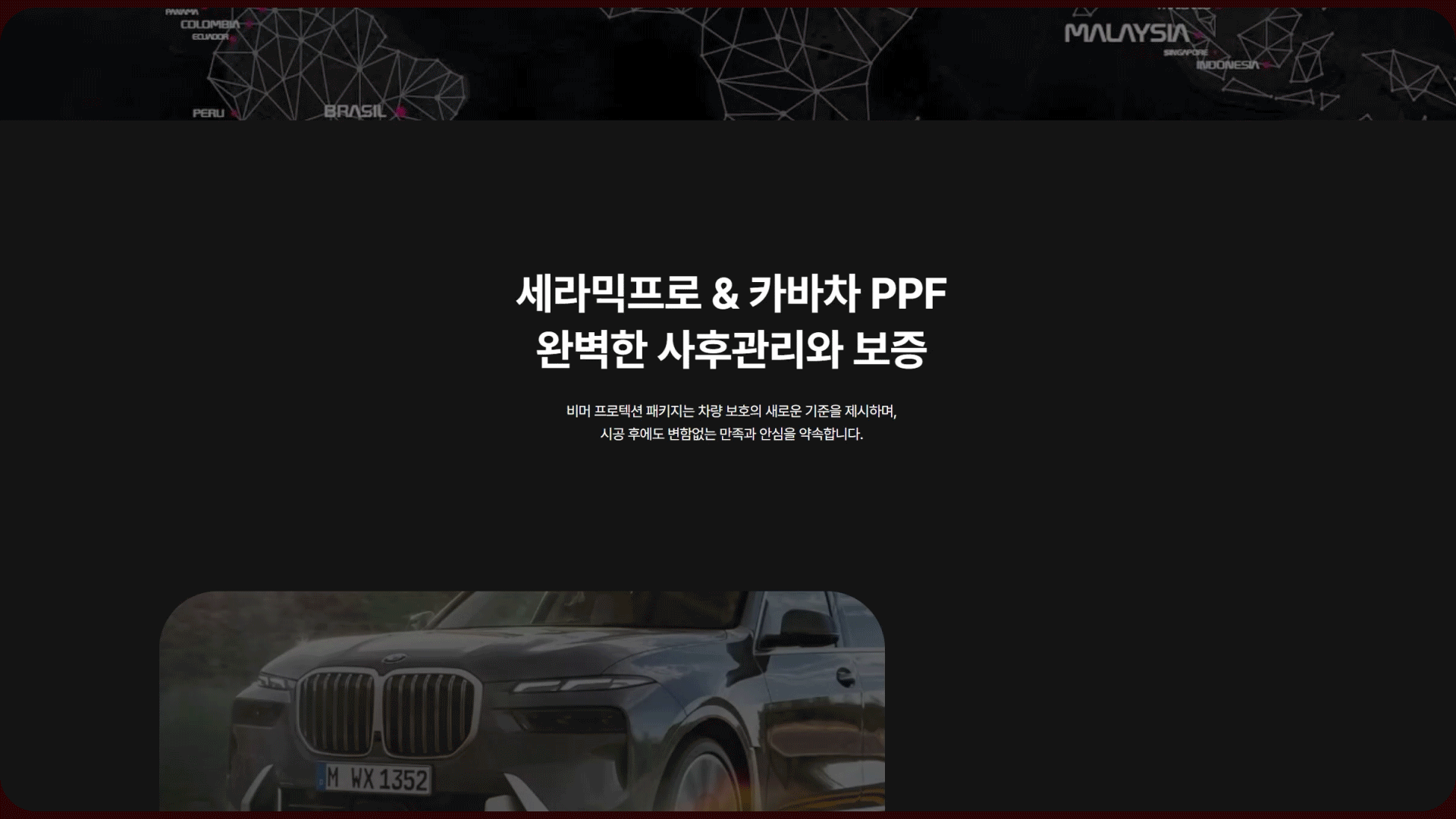1456x819 pixels.
Task: Click the heading '세라믹프로 & 카바차 PPF'
Action: (x=731, y=293)
